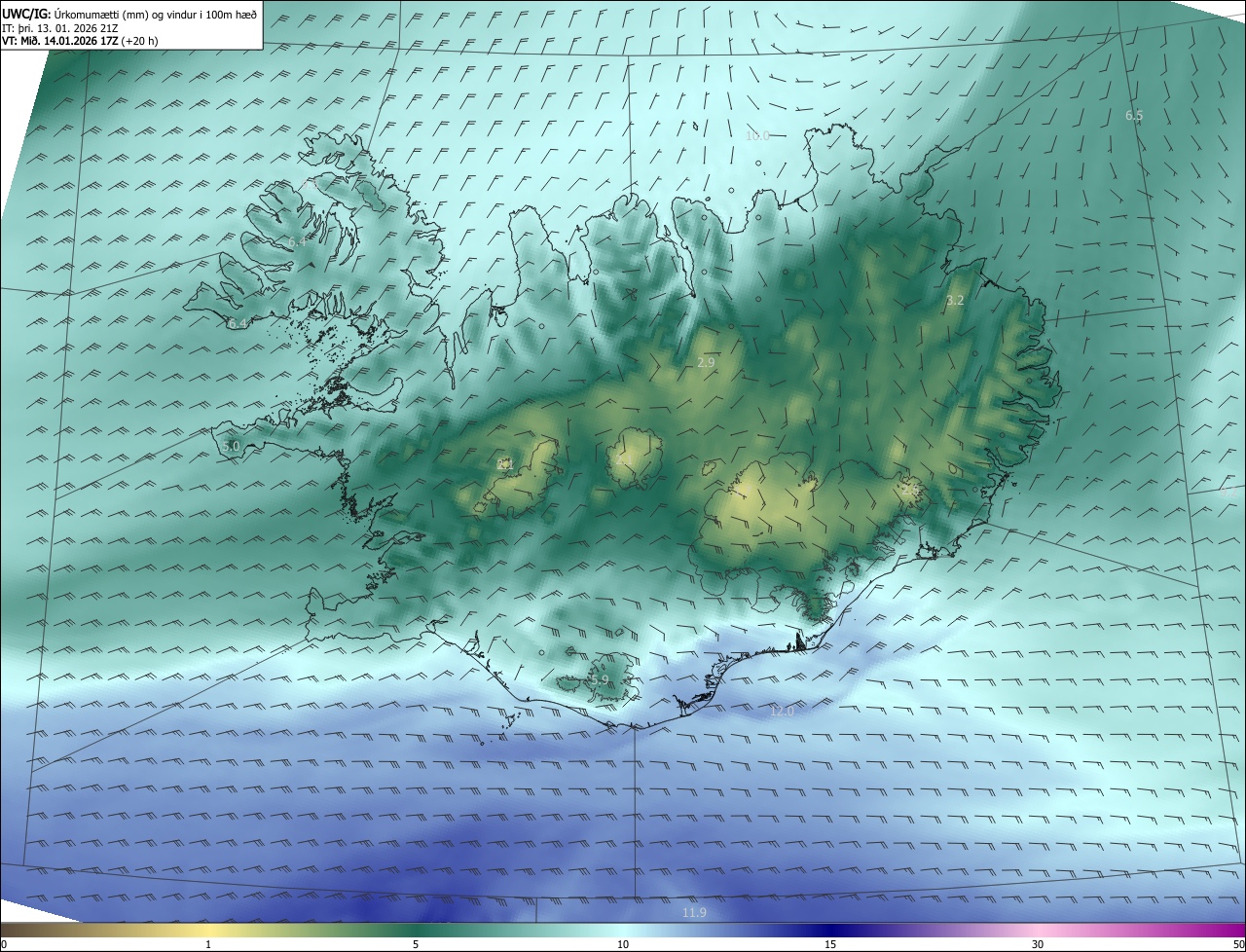Click the '50' tick label of the colour scale
1246x952 pixels.
(x=1238, y=944)
